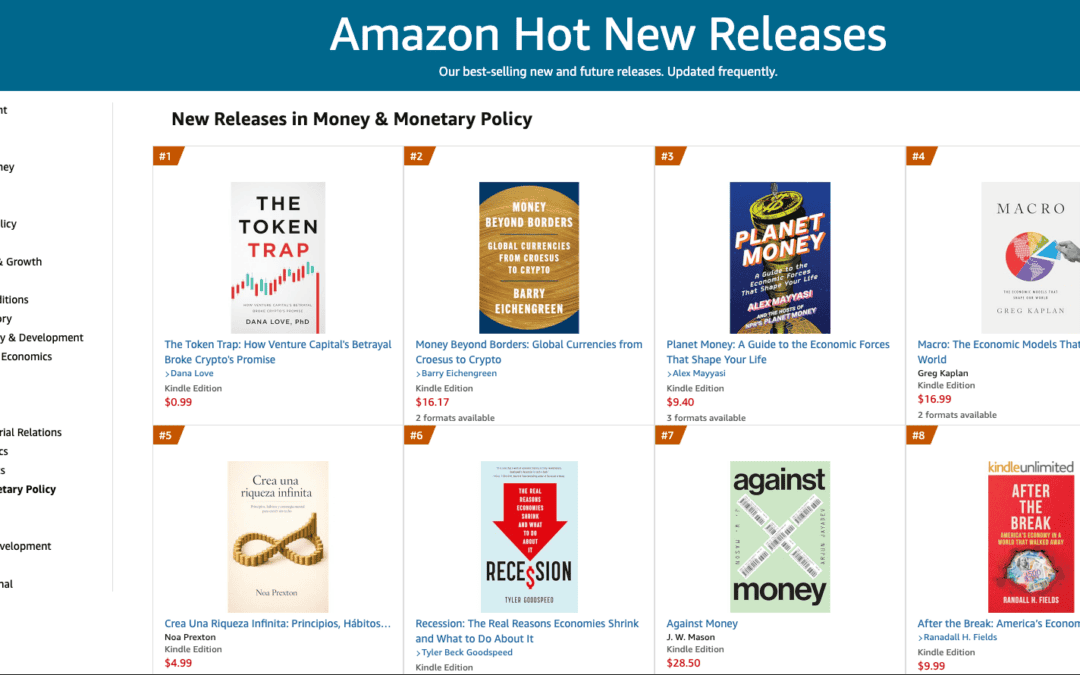The width and height of the screenshot is (1080, 675).
Task: Click the Against Money book cover
Action: click(x=779, y=536)
